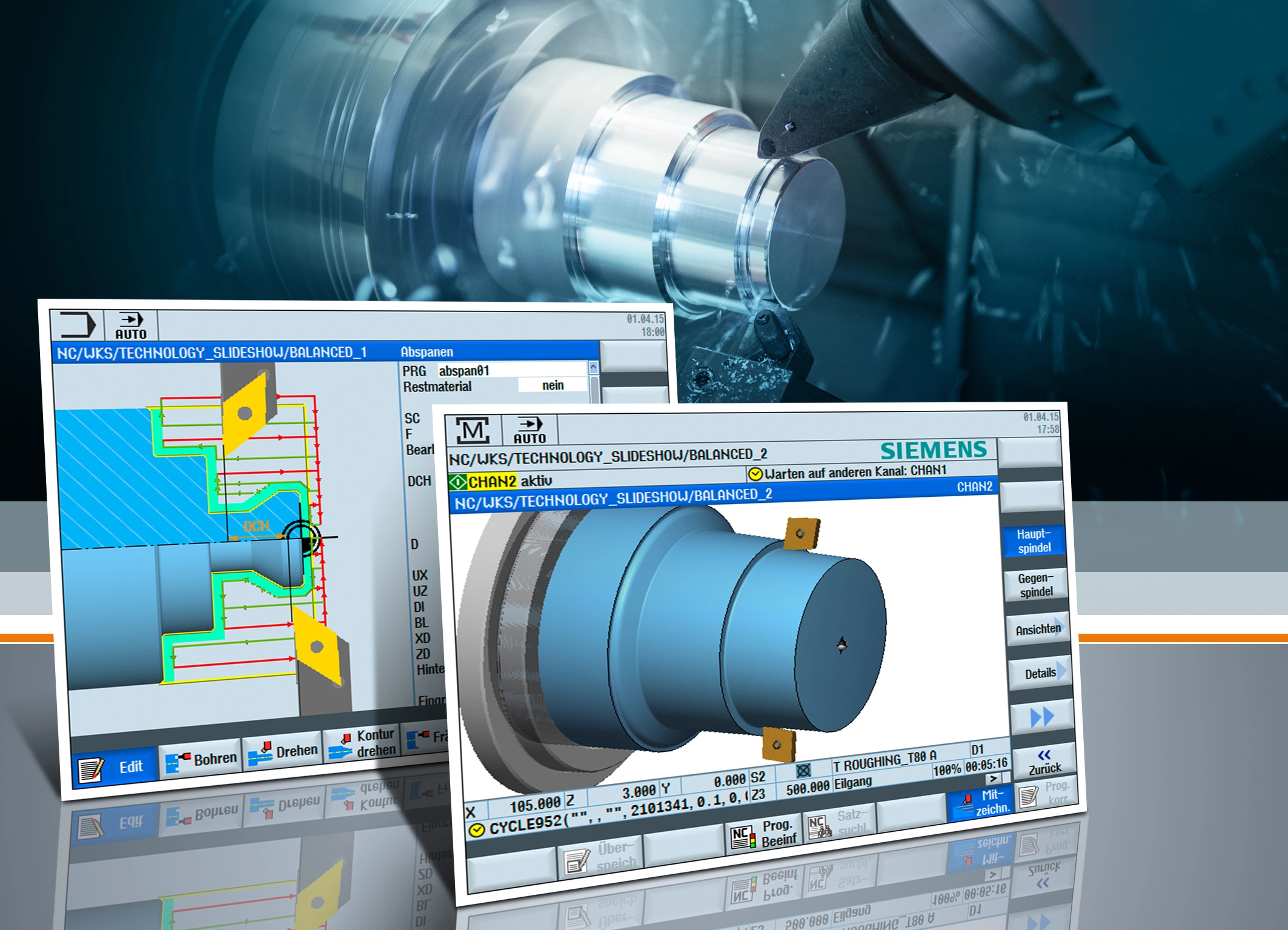The height and width of the screenshot is (930, 1288).
Task: Click the scrollbar up arrow in parameter panel
Action: [593, 367]
